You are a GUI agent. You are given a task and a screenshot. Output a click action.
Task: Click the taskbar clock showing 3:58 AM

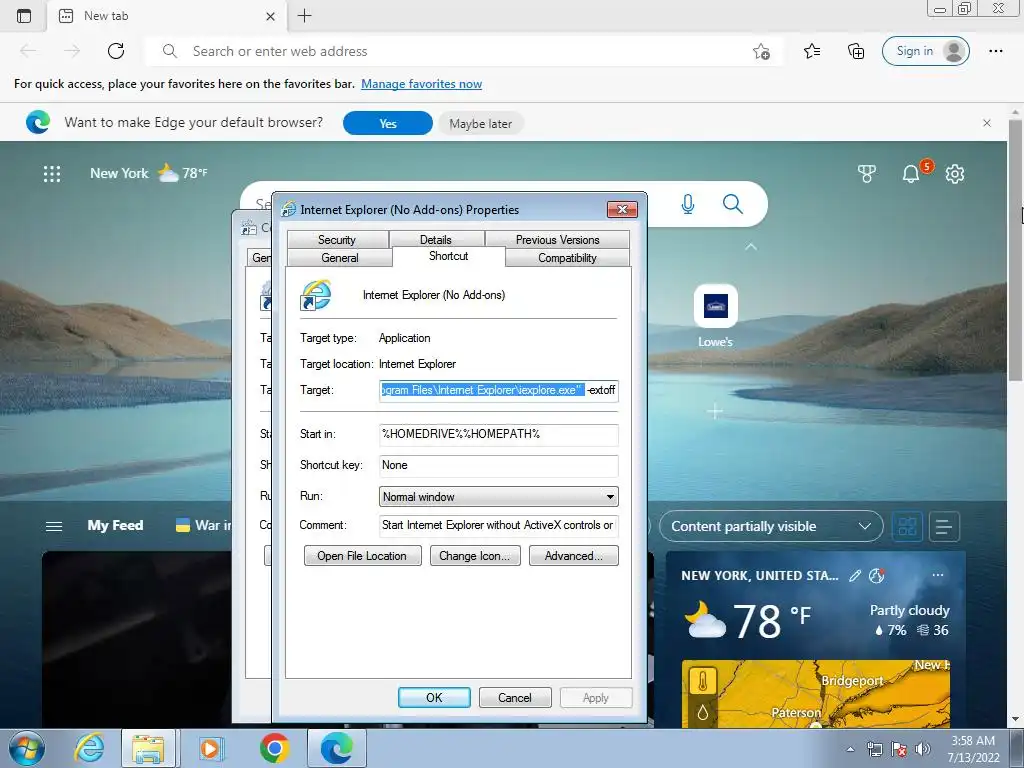tap(973, 749)
